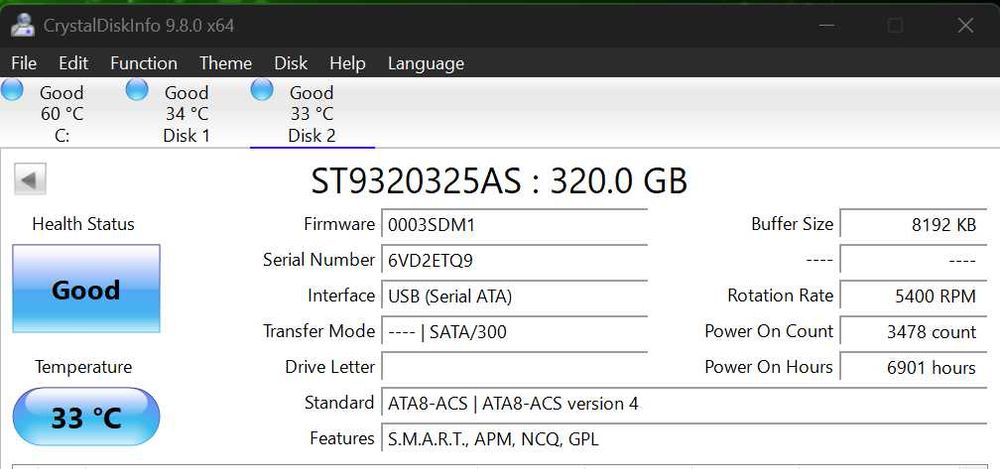Click the Buffer Size label
Image resolution: width=1000 pixels, height=469 pixels.
[x=792, y=224]
